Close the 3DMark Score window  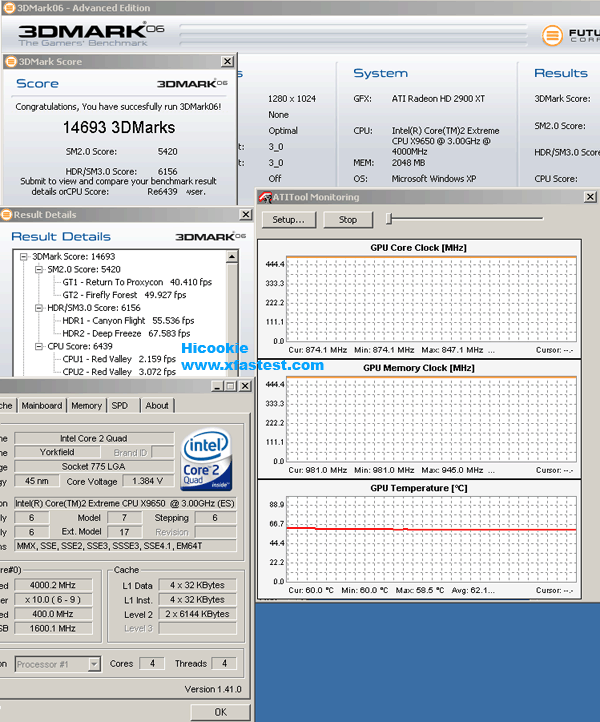(227, 61)
